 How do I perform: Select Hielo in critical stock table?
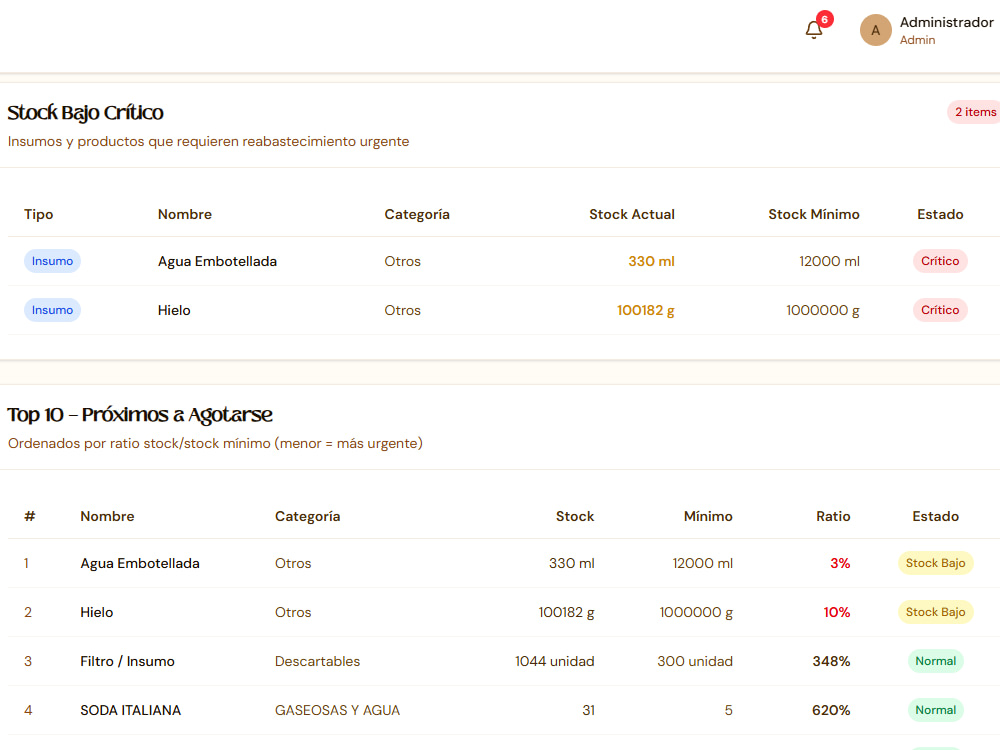pos(174,310)
